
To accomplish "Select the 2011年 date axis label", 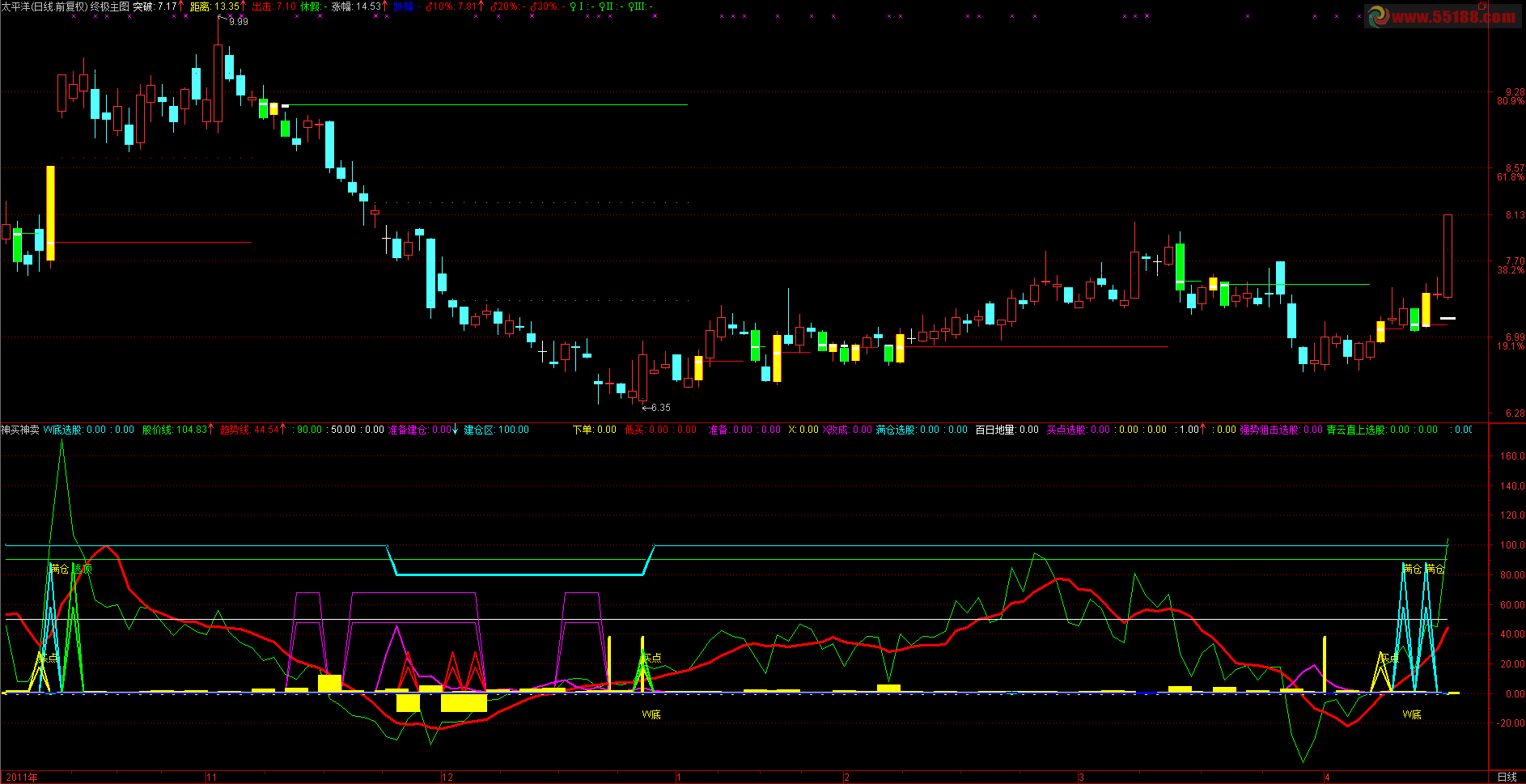I will [x=22, y=778].
